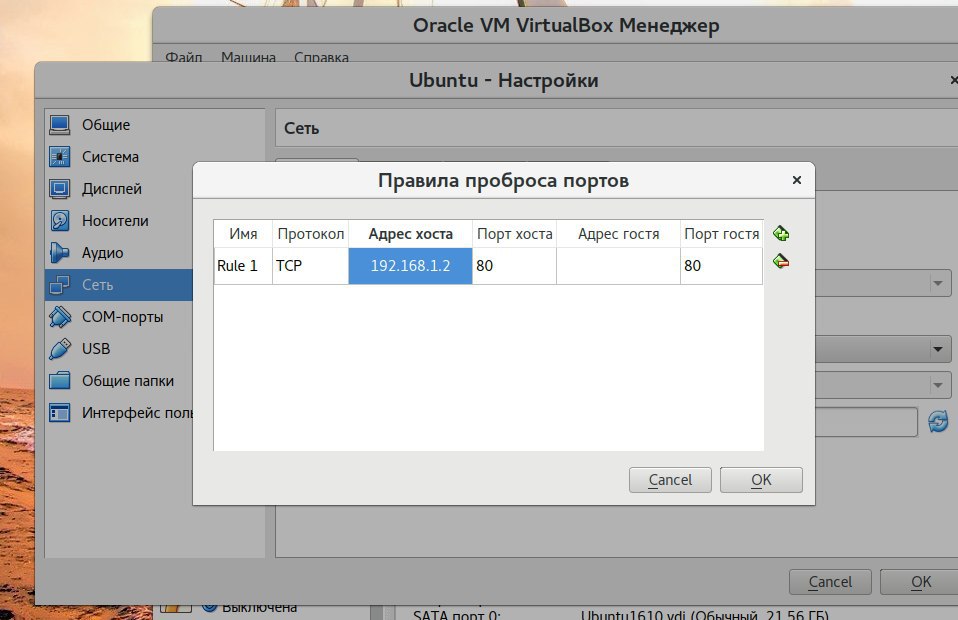Select the Интерфейс пользователя icon
958x620 pixels.
click(59, 413)
